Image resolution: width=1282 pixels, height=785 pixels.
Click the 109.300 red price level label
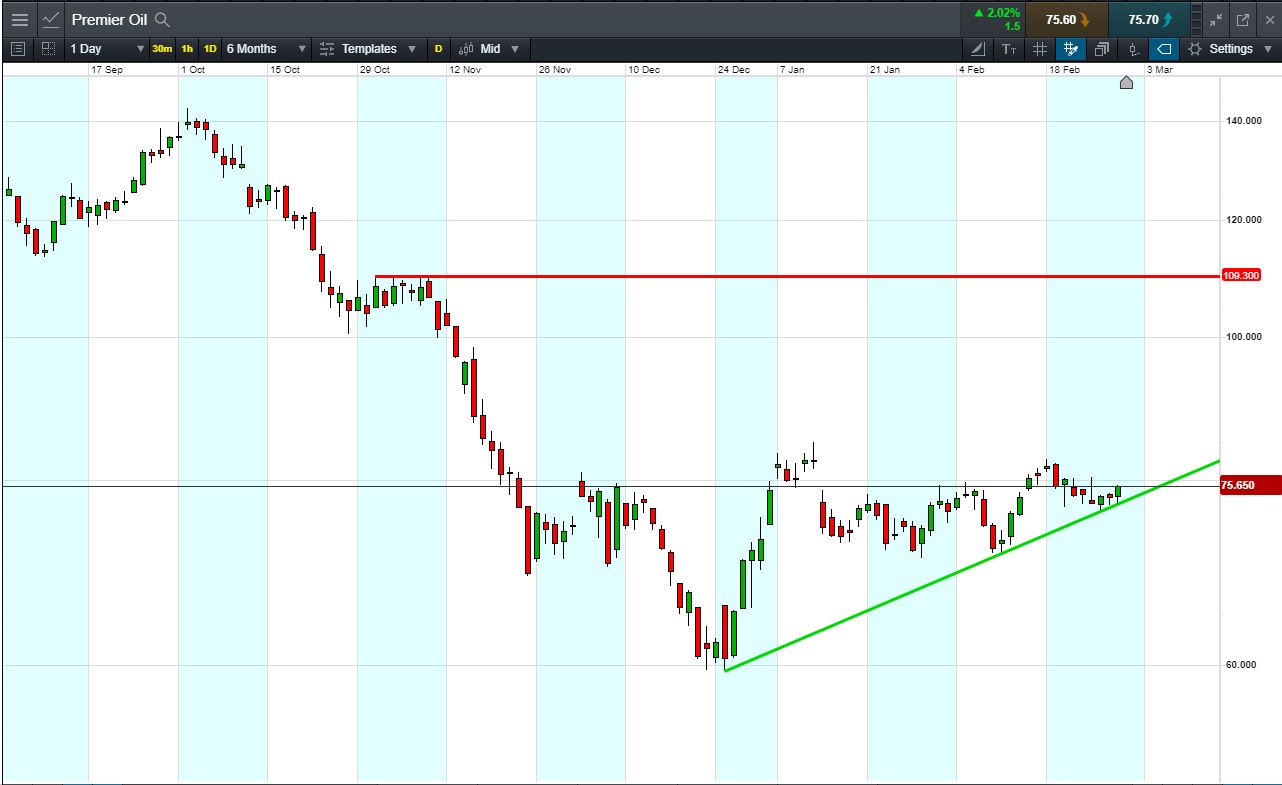[1240, 275]
